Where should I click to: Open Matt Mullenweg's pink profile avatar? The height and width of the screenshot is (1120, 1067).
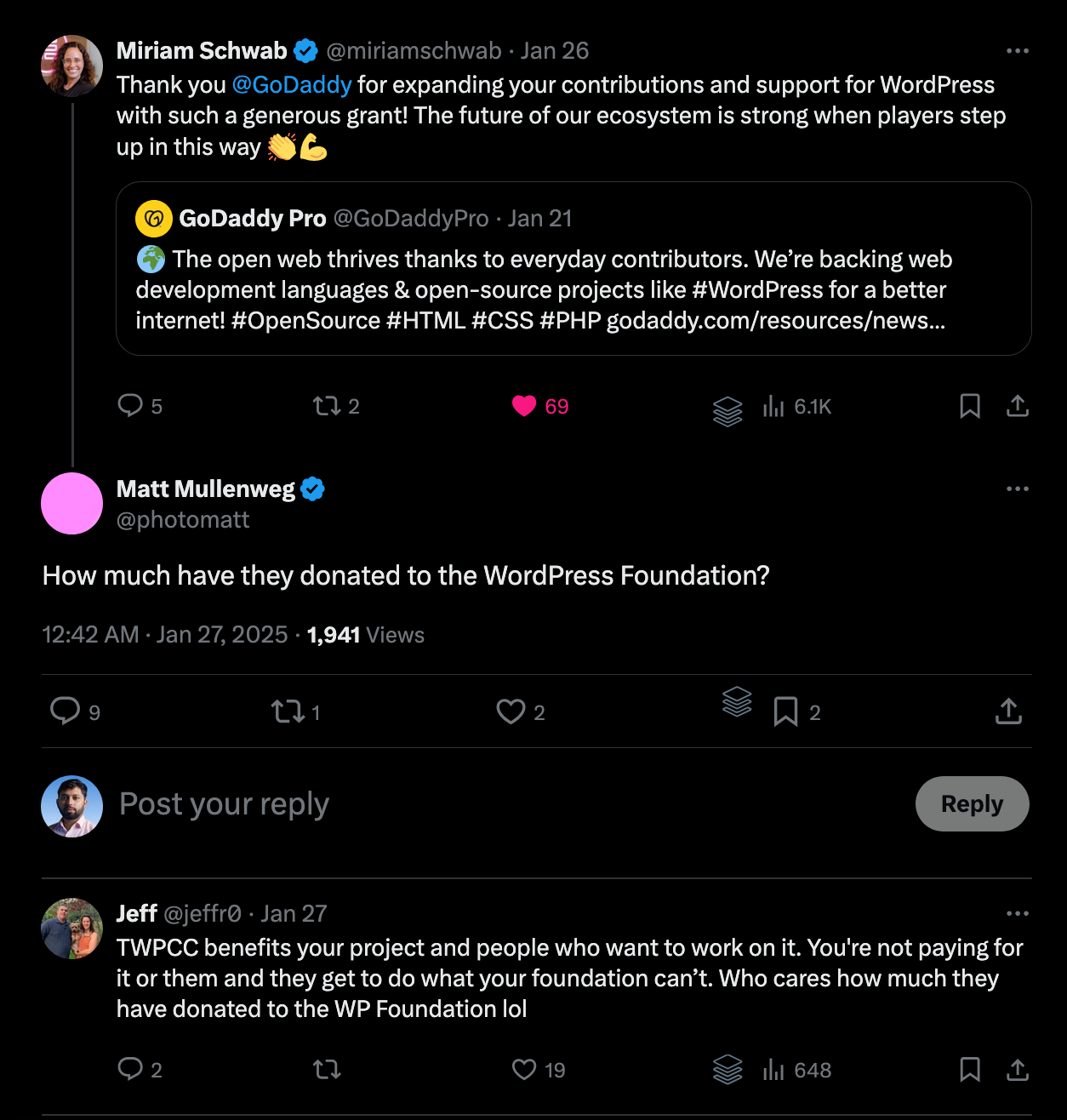click(x=72, y=504)
